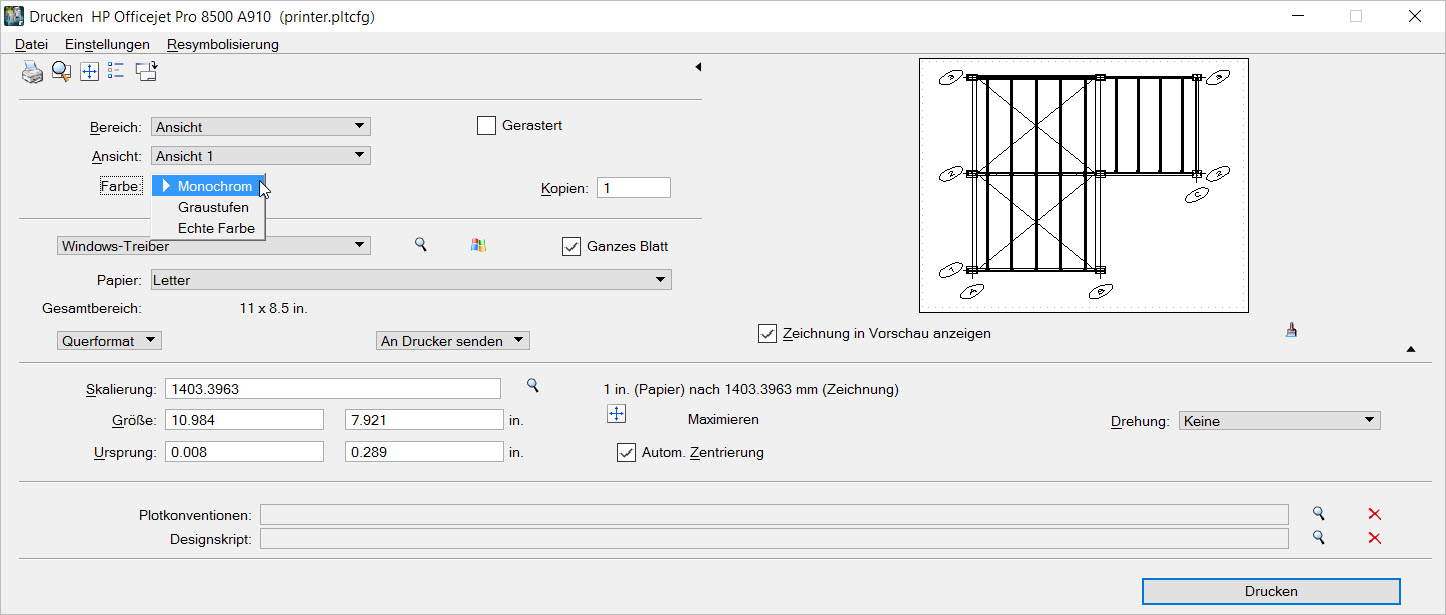Open the Ansicht 1 dropdown
The width and height of the screenshot is (1446, 615).
pyautogui.click(x=261, y=156)
